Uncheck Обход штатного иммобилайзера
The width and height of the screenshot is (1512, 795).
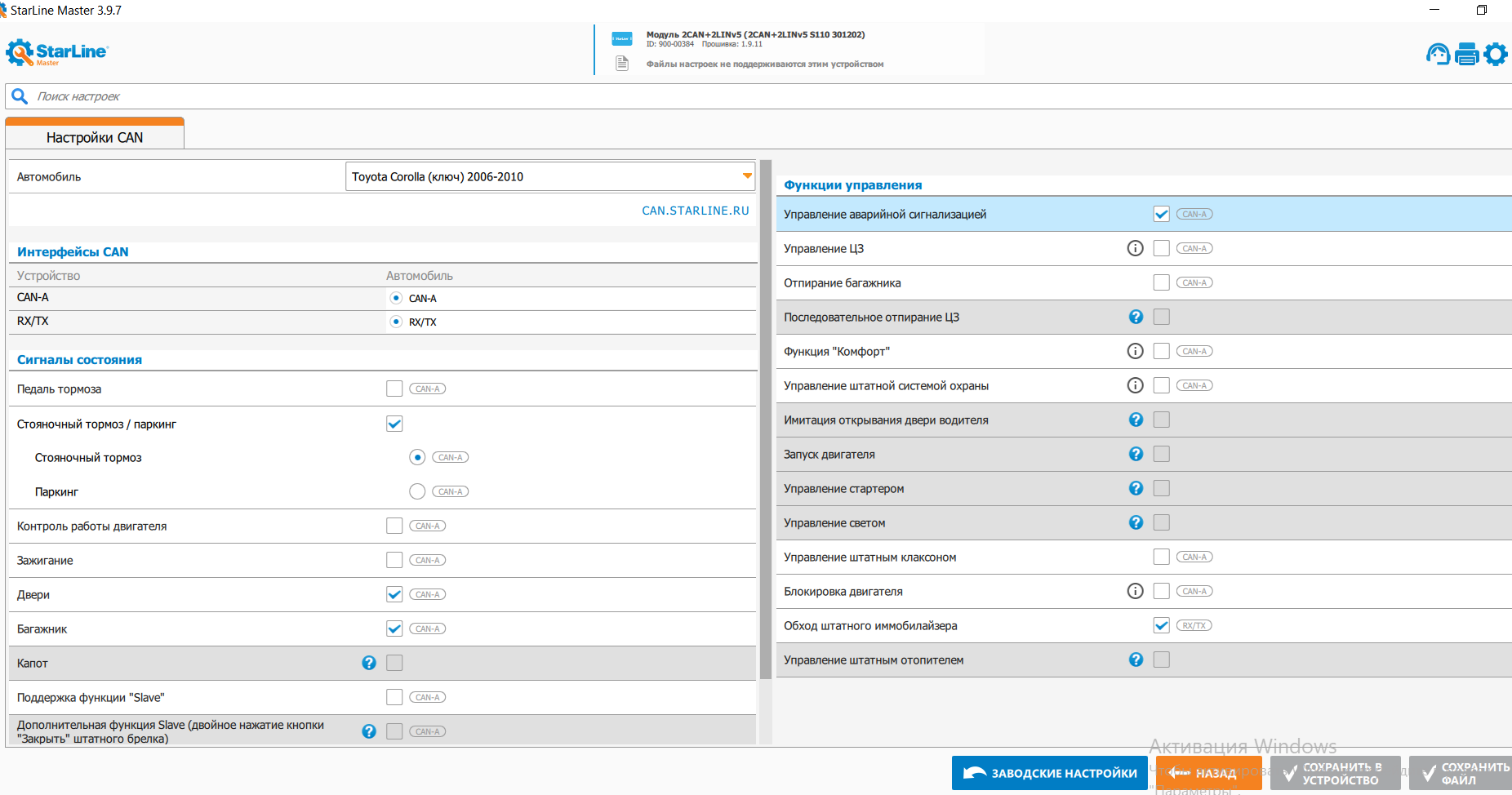pyautogui.click(x=1161, y=625)
